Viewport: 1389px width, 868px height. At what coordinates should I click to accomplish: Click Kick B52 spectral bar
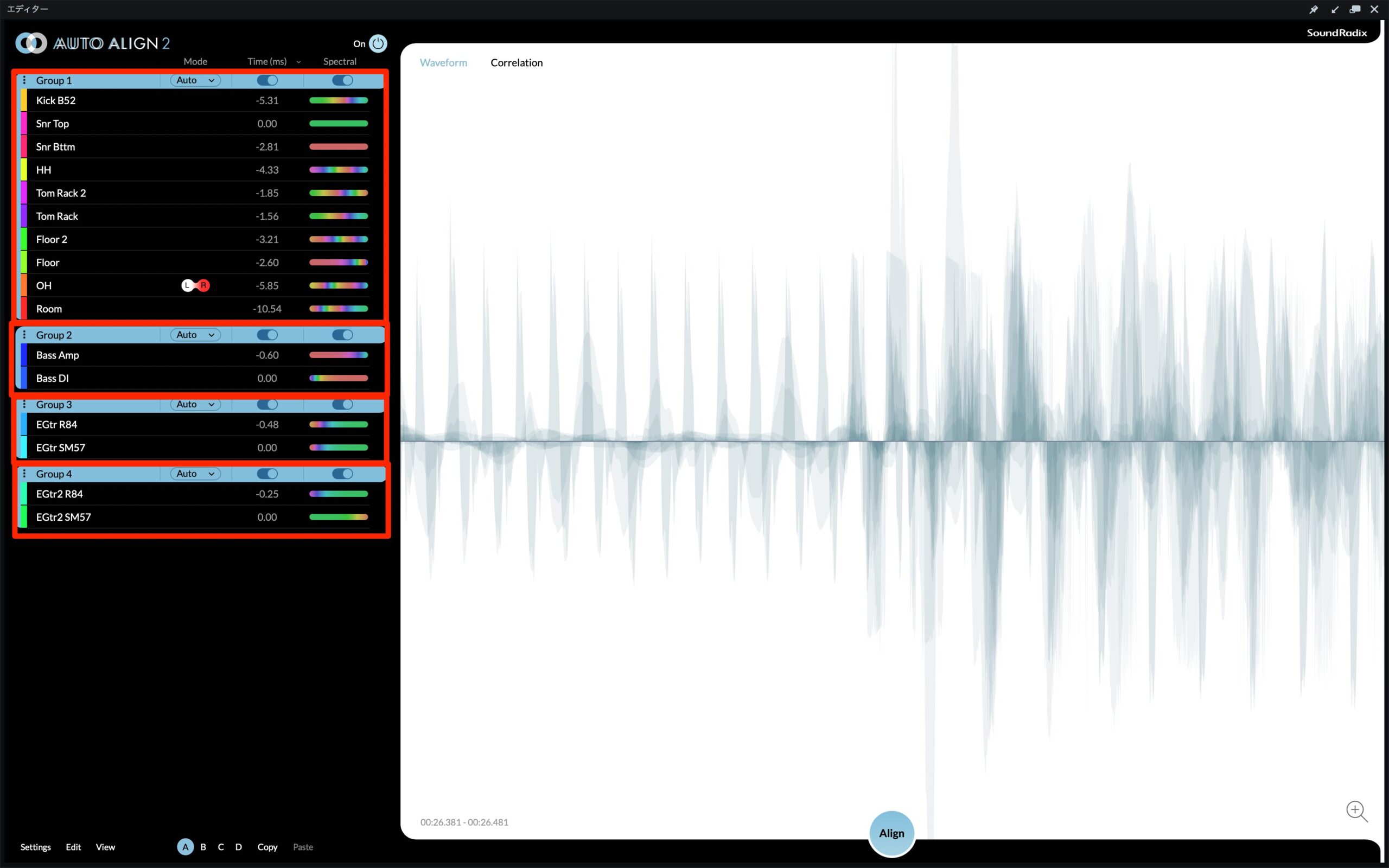[x=339, y=100]
